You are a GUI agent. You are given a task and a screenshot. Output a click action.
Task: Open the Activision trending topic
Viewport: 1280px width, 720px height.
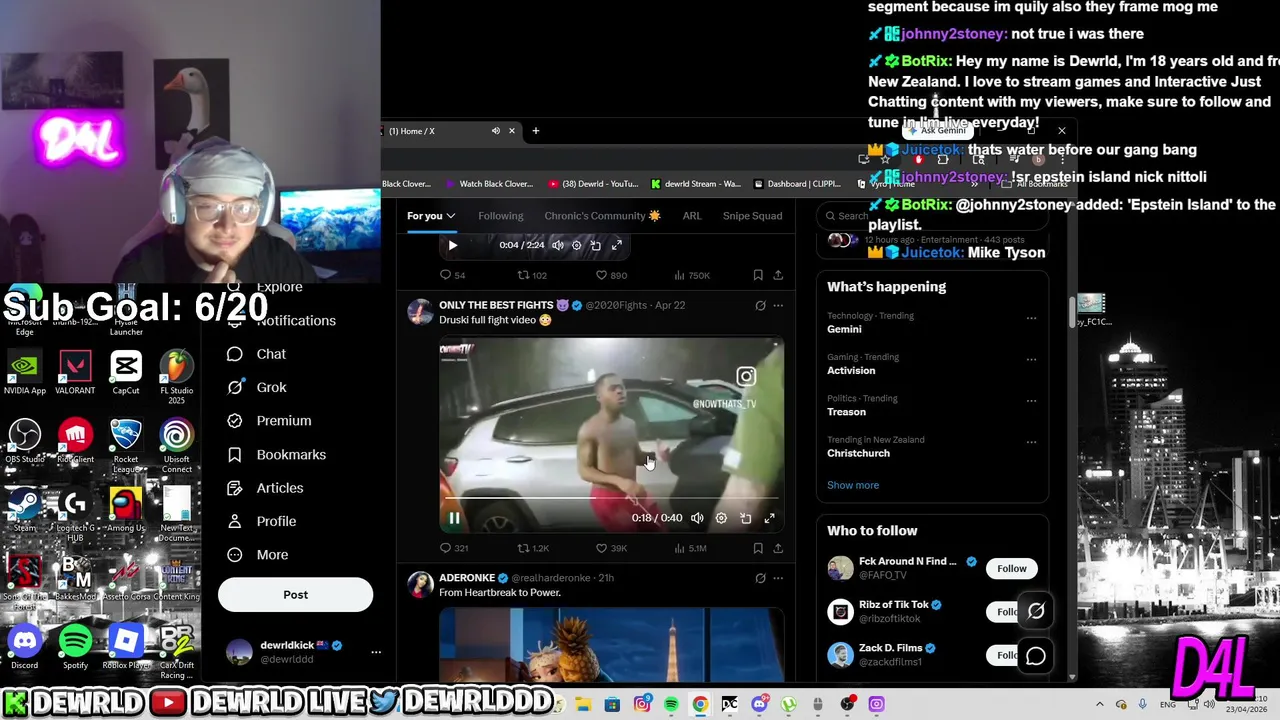pyautogui.click(x=851, y=370)
